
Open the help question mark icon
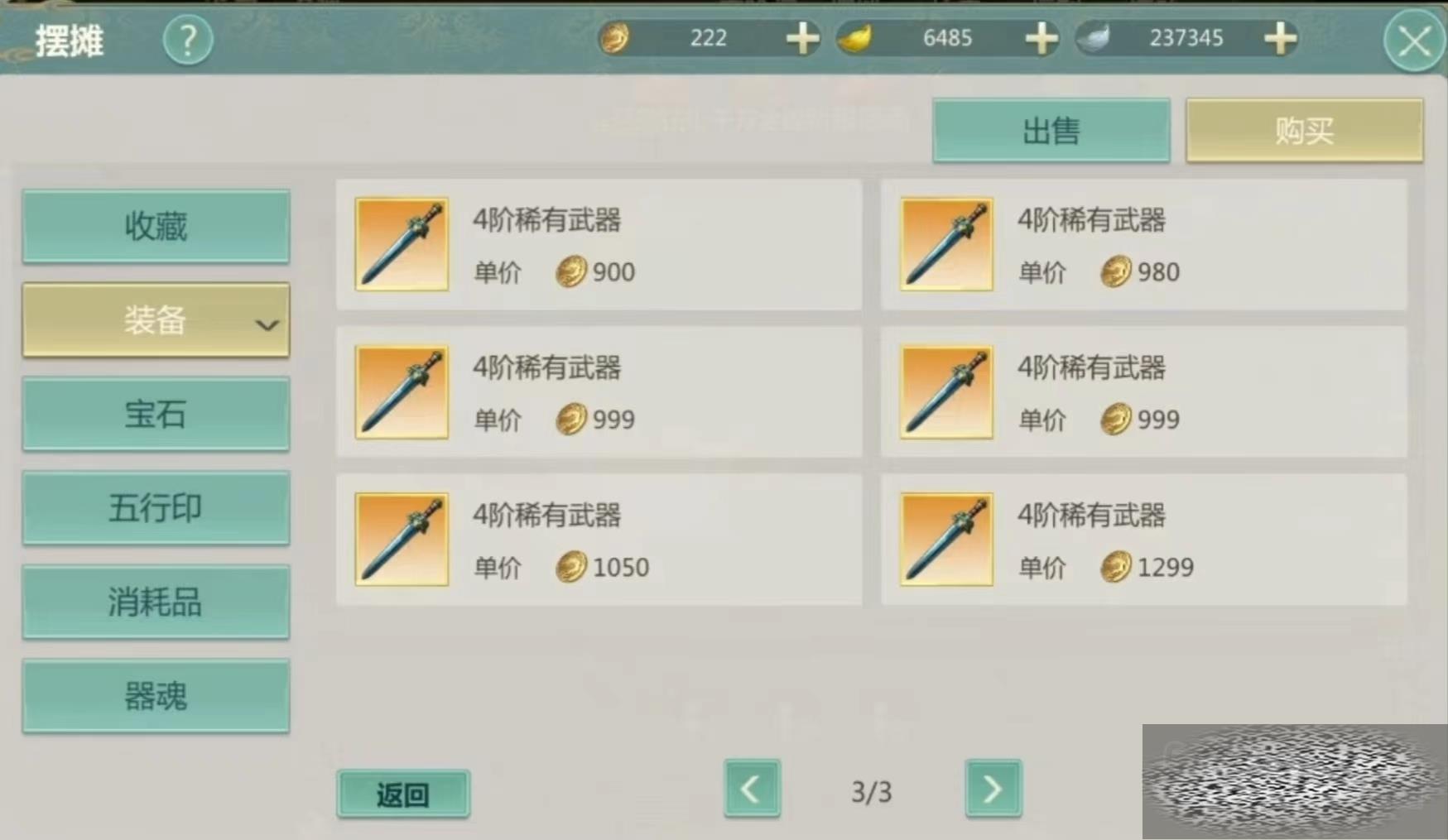[188, 40]
